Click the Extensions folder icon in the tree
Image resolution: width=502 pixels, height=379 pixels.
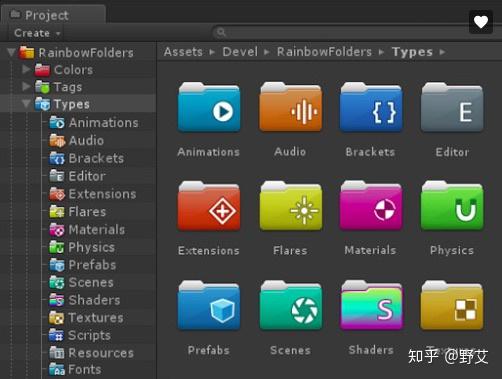click(57, 194)
